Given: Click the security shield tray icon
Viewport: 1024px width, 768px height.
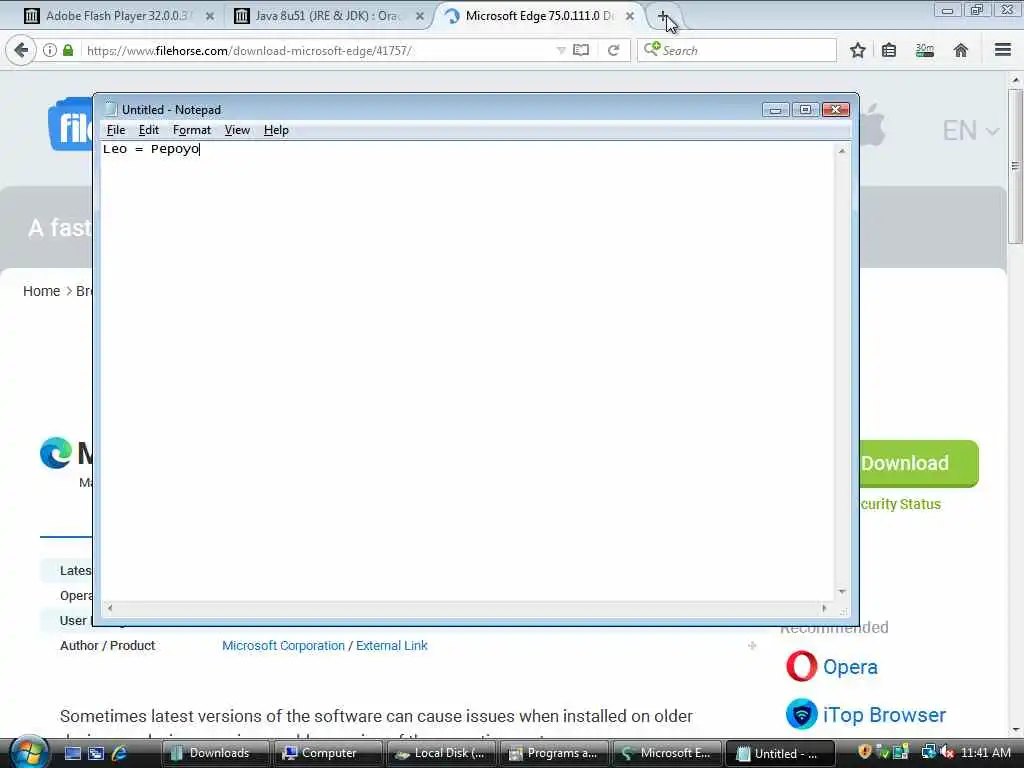Looking at the screenshot, I should [865, 752].
